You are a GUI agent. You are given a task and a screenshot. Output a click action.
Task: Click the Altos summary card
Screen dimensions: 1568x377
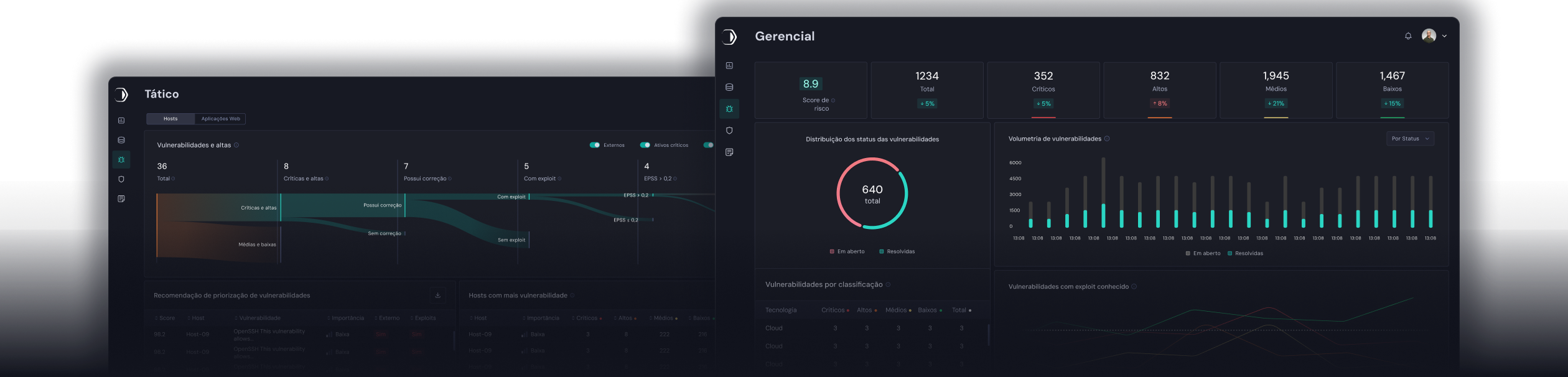(x=1159, y=90)
